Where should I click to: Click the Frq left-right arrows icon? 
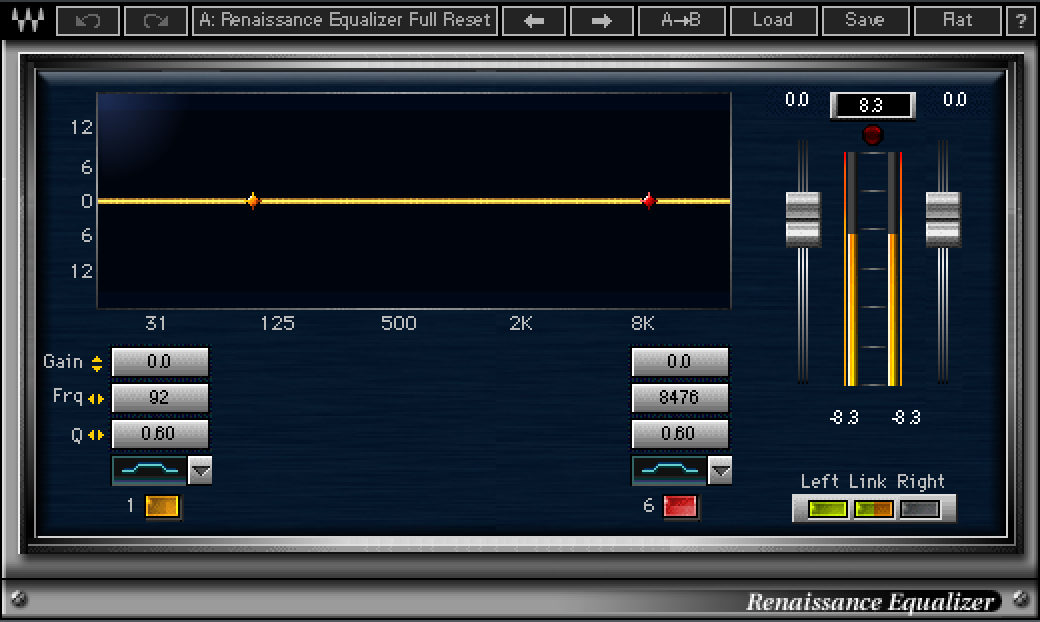(96, 399)
